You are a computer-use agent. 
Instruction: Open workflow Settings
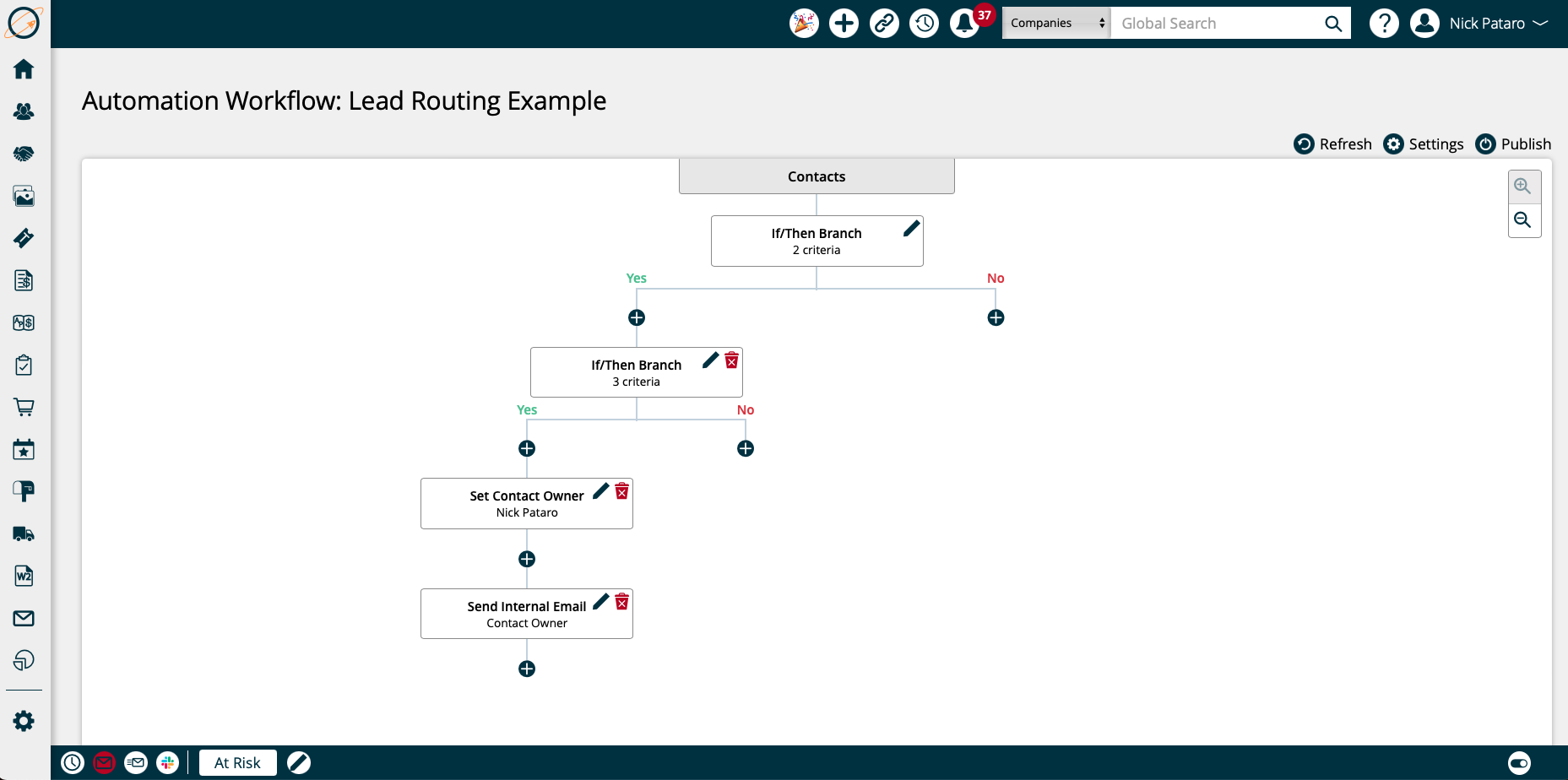[1424, 144]
